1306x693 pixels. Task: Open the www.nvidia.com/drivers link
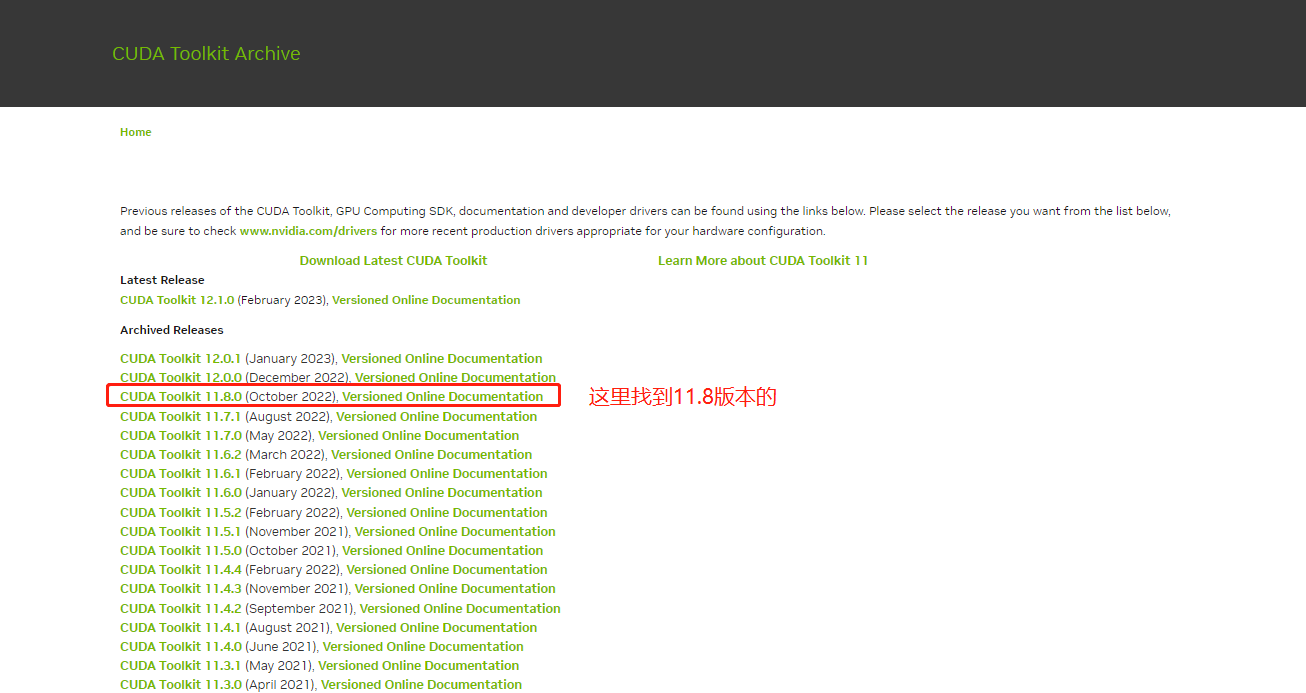(308, 231)
